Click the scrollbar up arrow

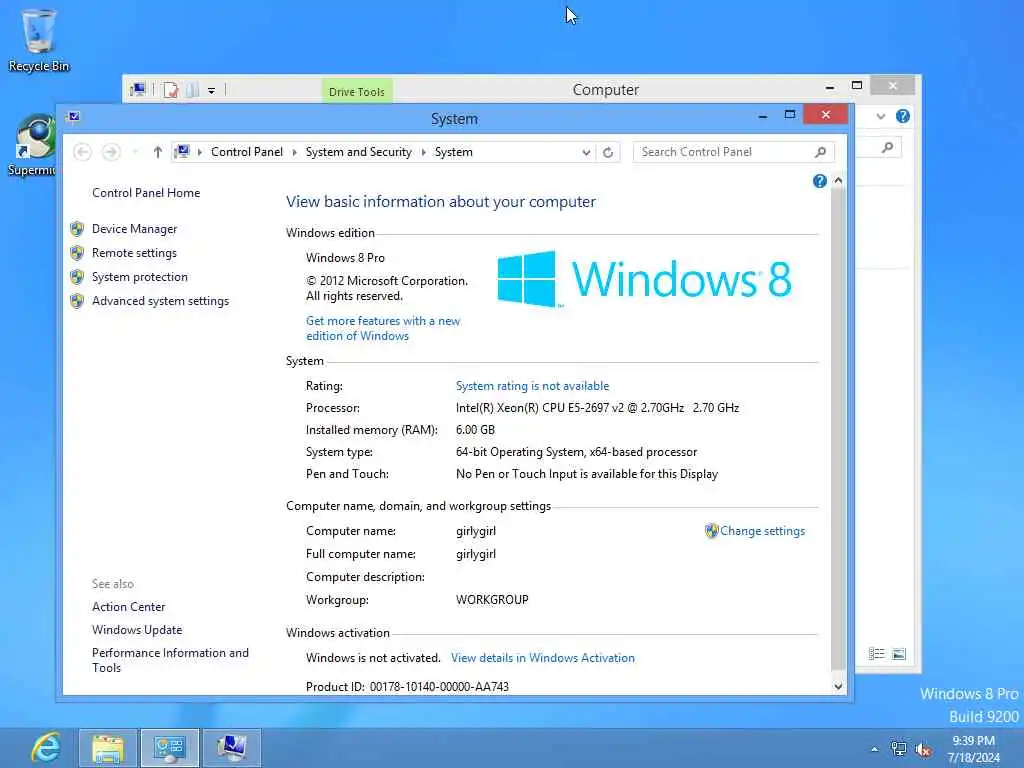[x=838, y=180]
